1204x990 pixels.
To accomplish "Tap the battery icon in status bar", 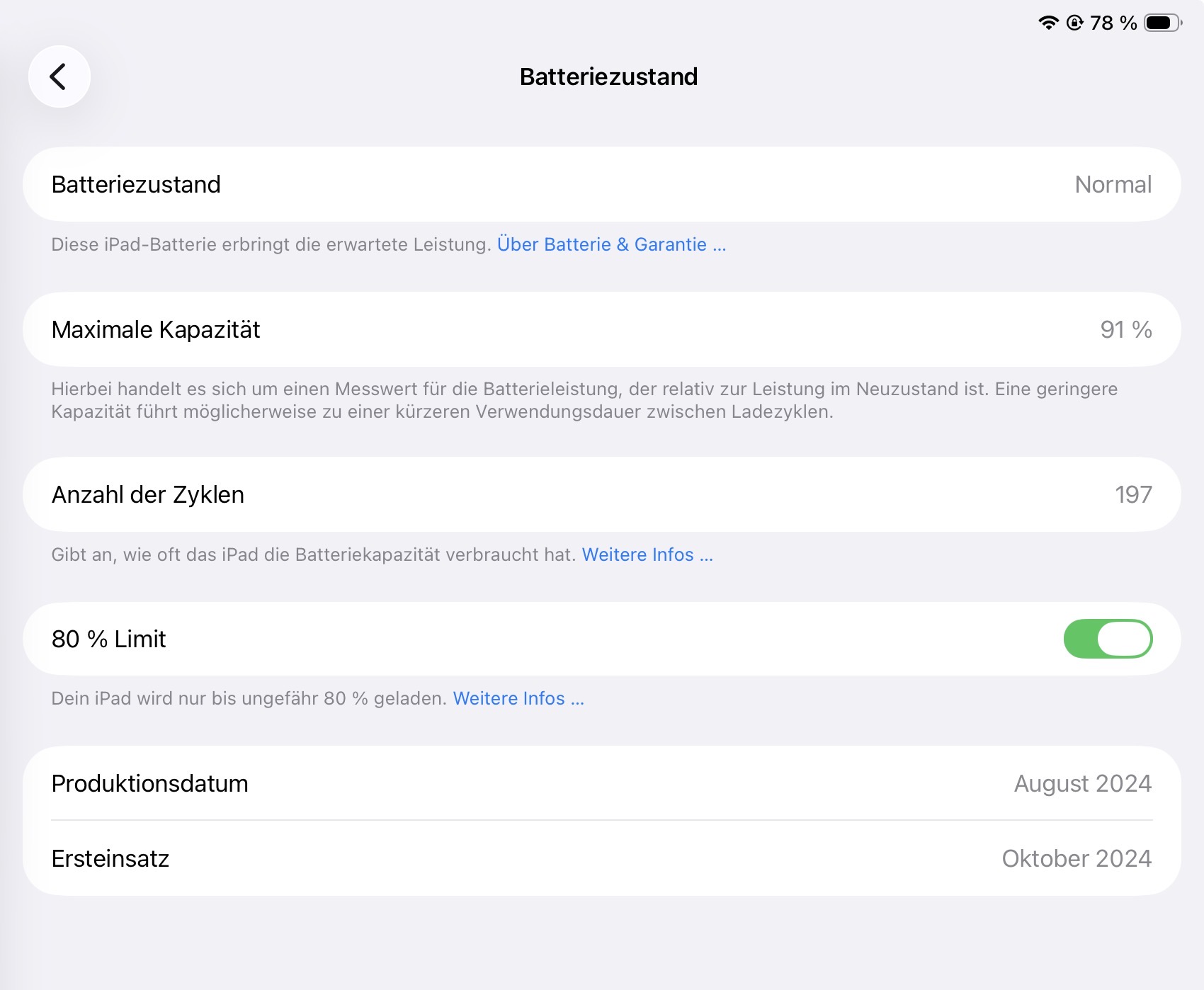I will 1162,23.
